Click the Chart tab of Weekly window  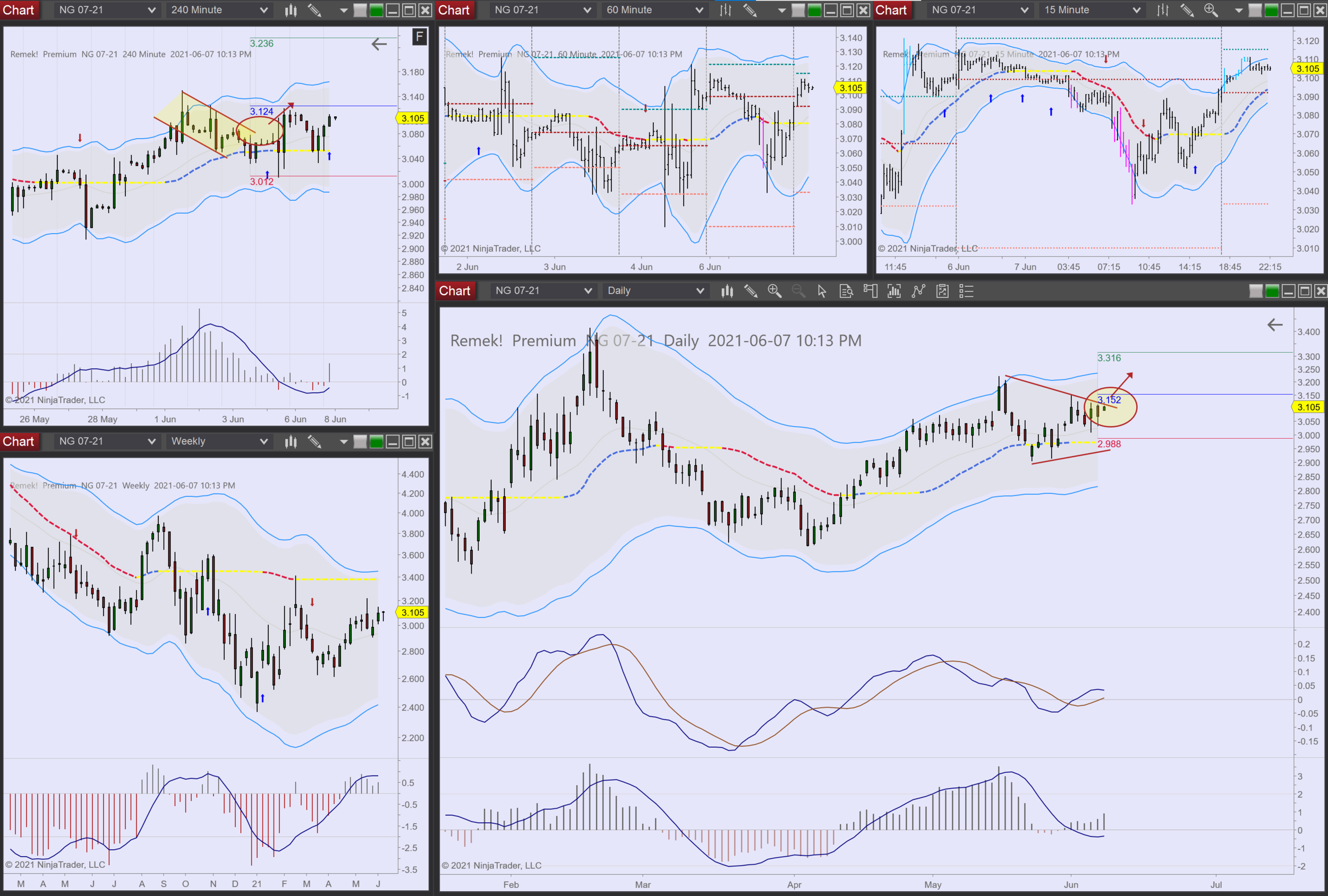click(x=18, y=441)
